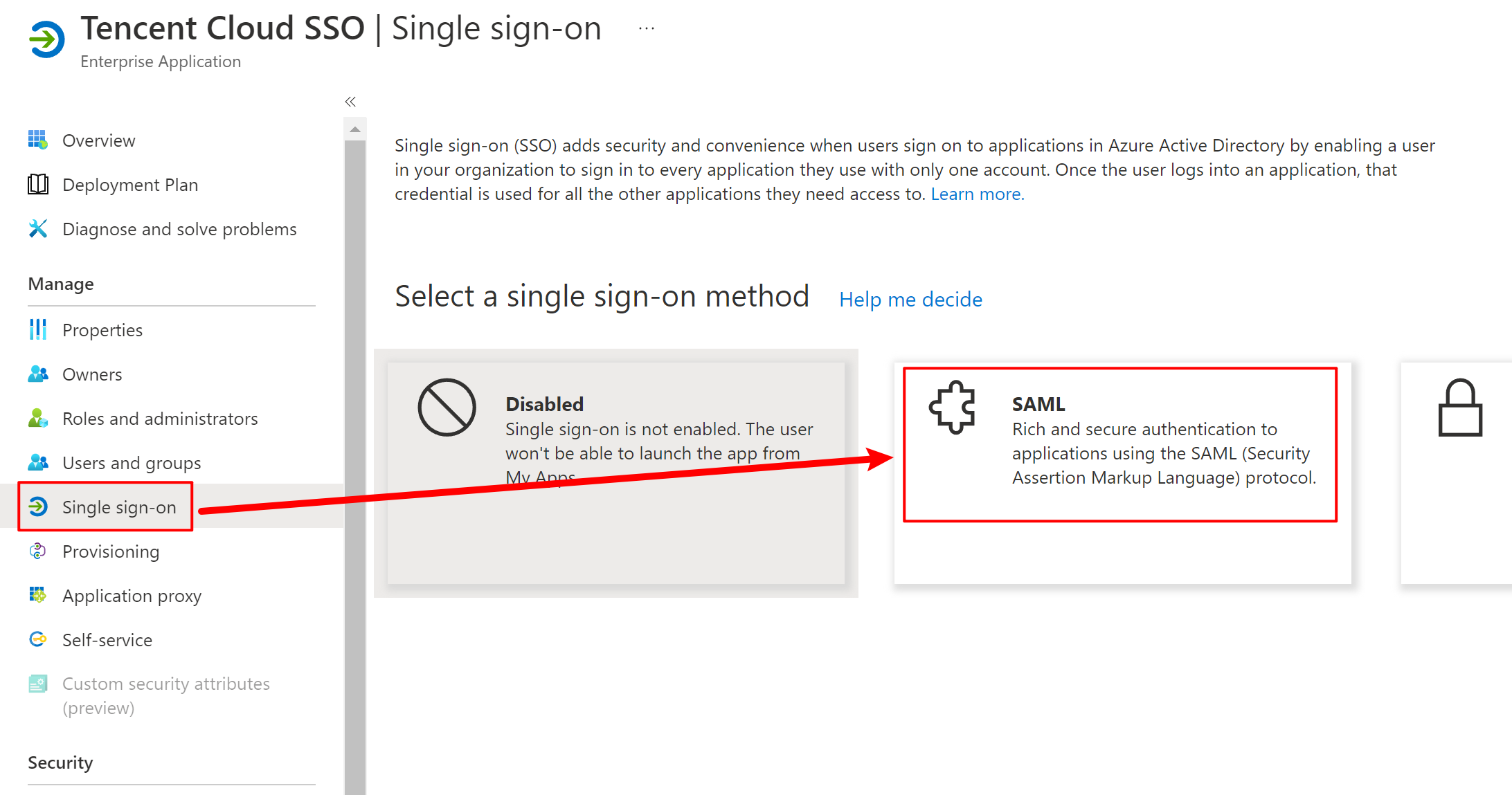The height and width of the screenshot is (795, 1512).
Task: Open the Learn more link
Action: point(977,194)
